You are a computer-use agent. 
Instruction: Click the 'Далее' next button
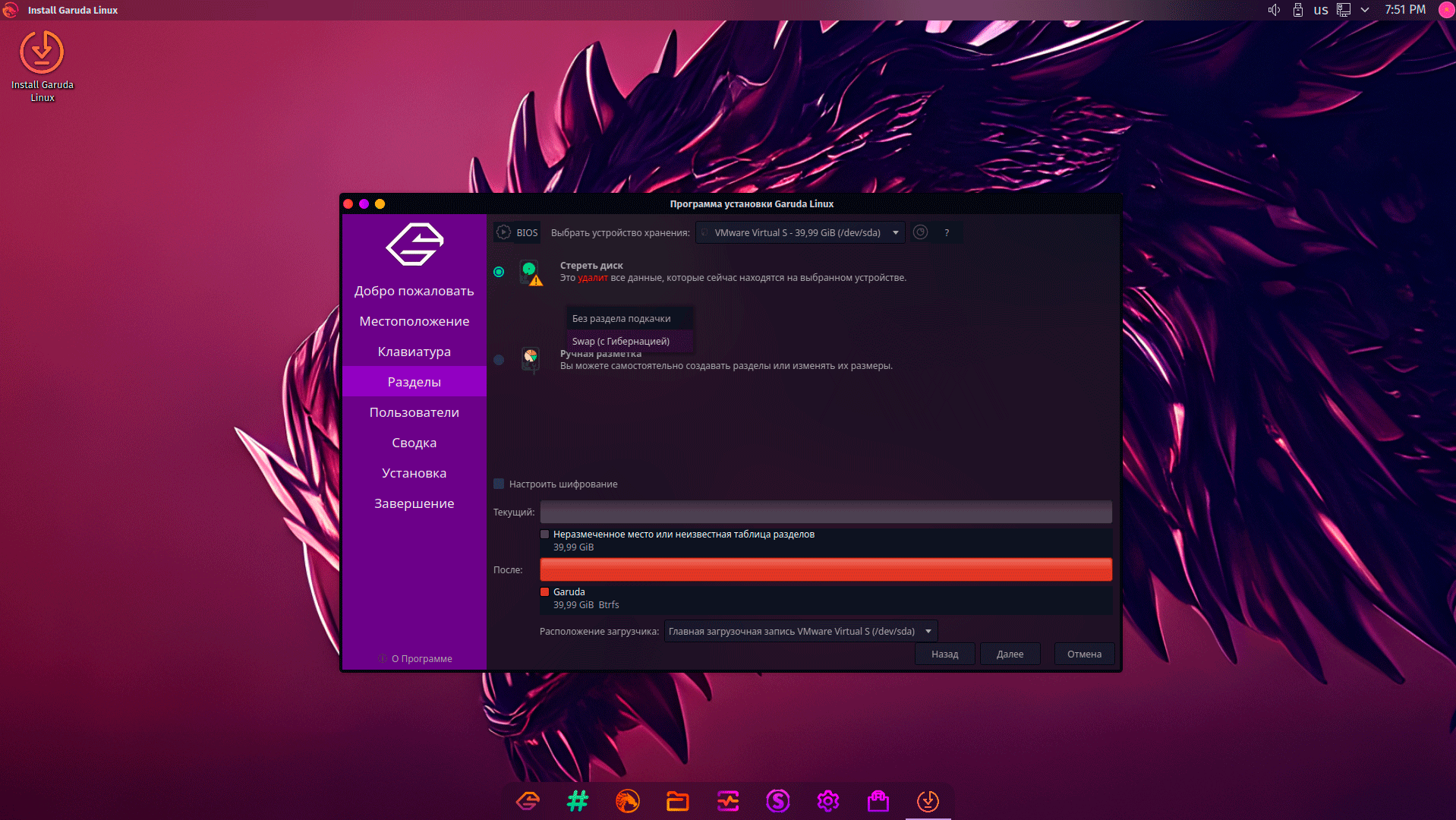[x=1010, y=654]
